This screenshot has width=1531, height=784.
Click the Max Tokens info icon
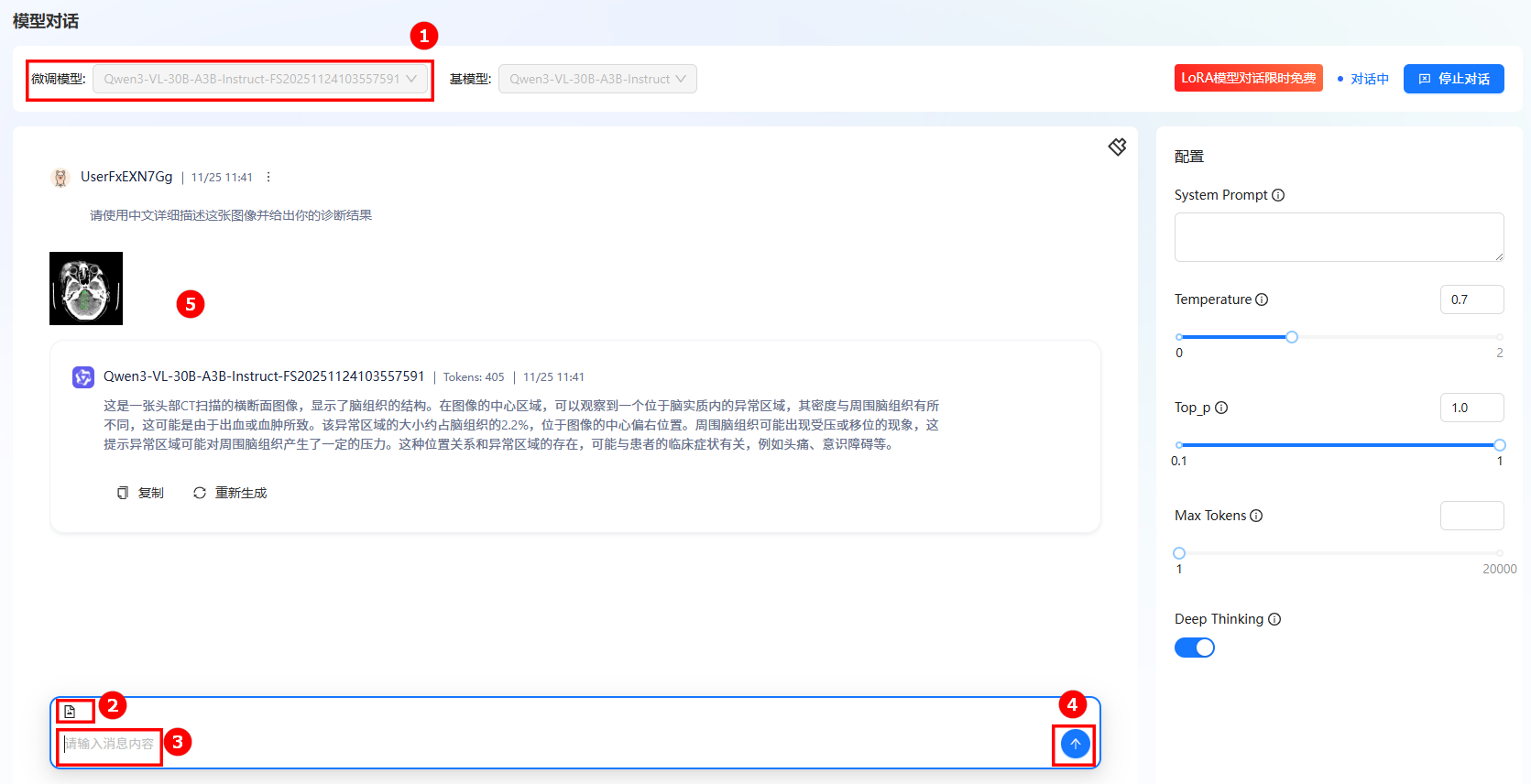[1256, 516]
